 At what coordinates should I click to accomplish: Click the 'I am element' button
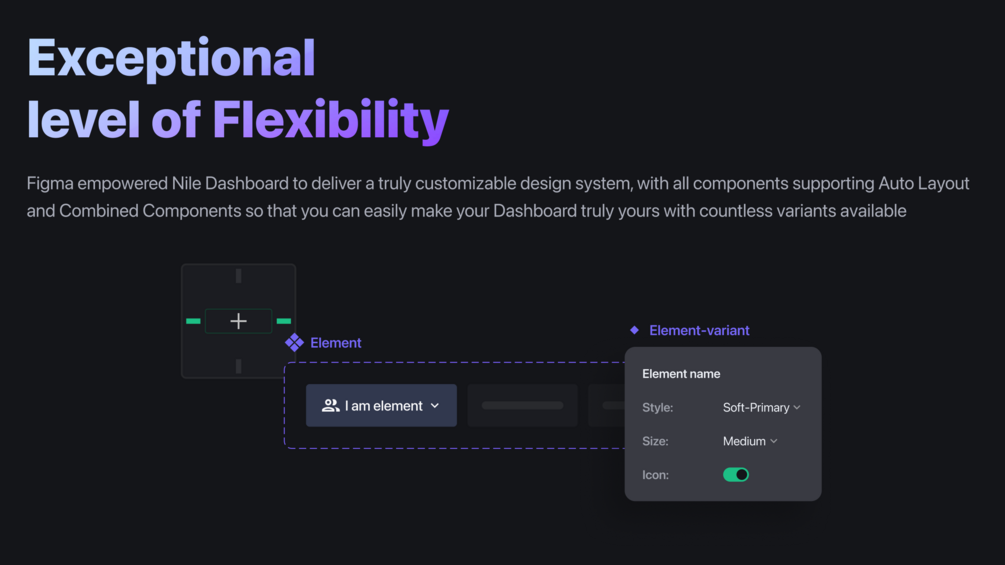(x=381, y=405)
